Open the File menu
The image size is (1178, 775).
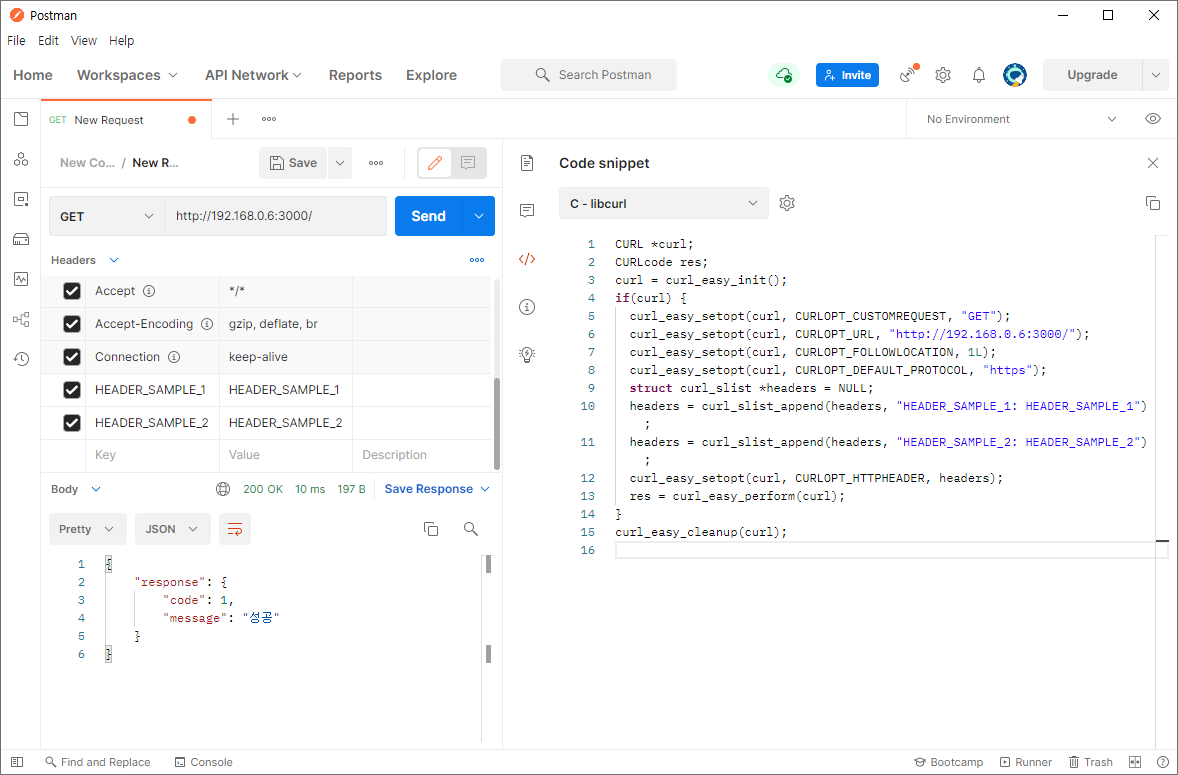[x=16, y=41]
